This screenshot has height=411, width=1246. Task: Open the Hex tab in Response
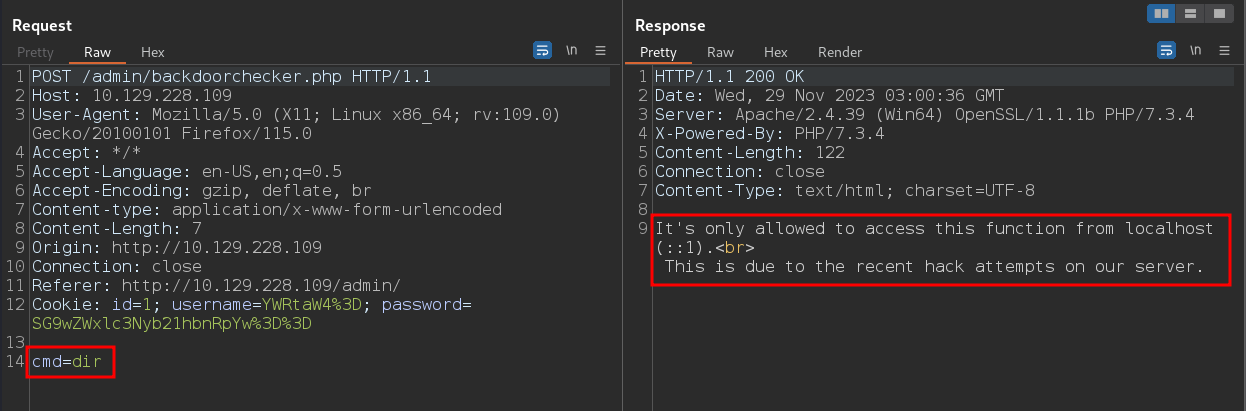[776, 52]
